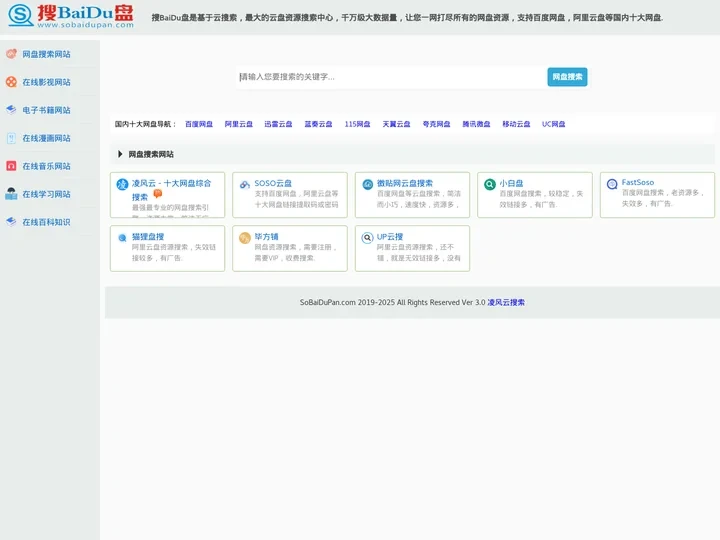Open 网盘搜索网站 in the sidebar
Screen dimensions: 720x540
coord(46,54)
